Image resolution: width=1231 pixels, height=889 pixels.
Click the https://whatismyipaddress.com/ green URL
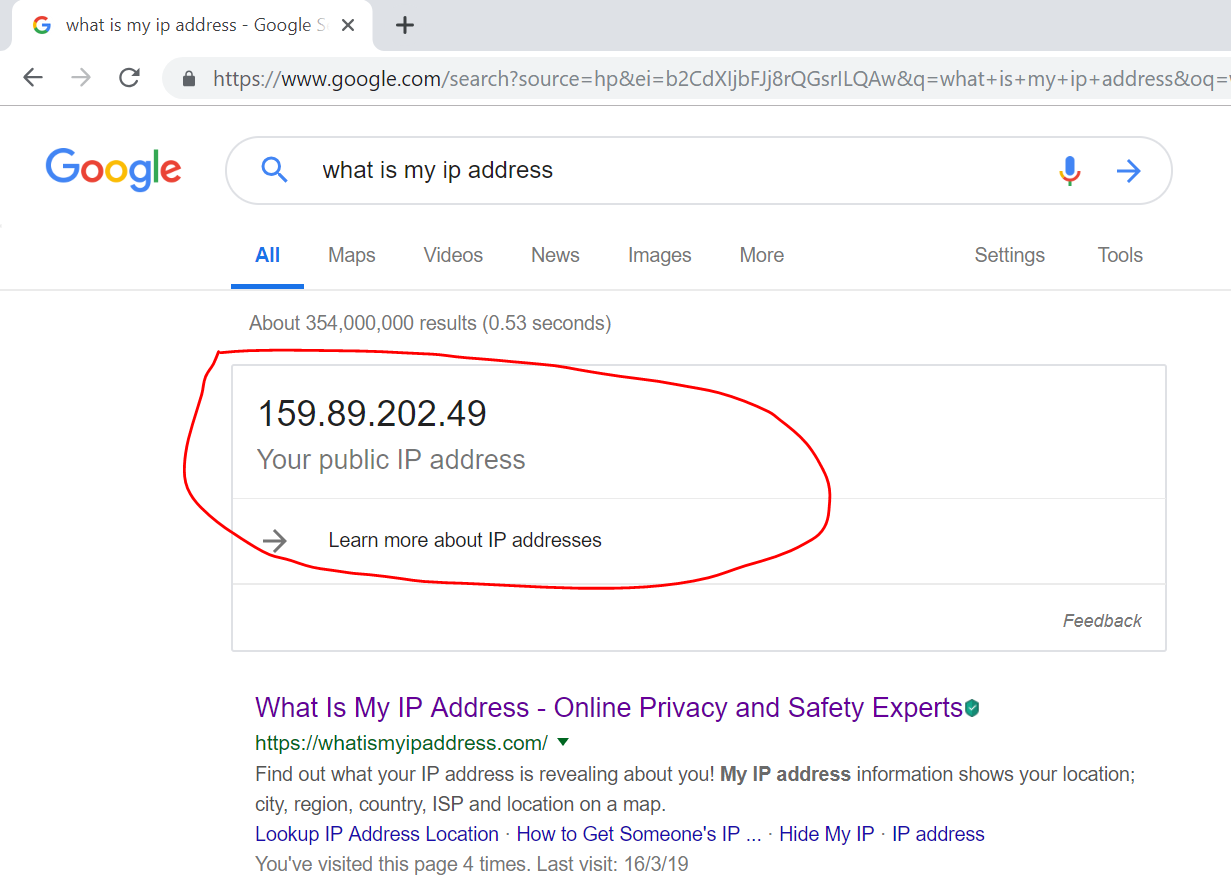pos(401,743)
